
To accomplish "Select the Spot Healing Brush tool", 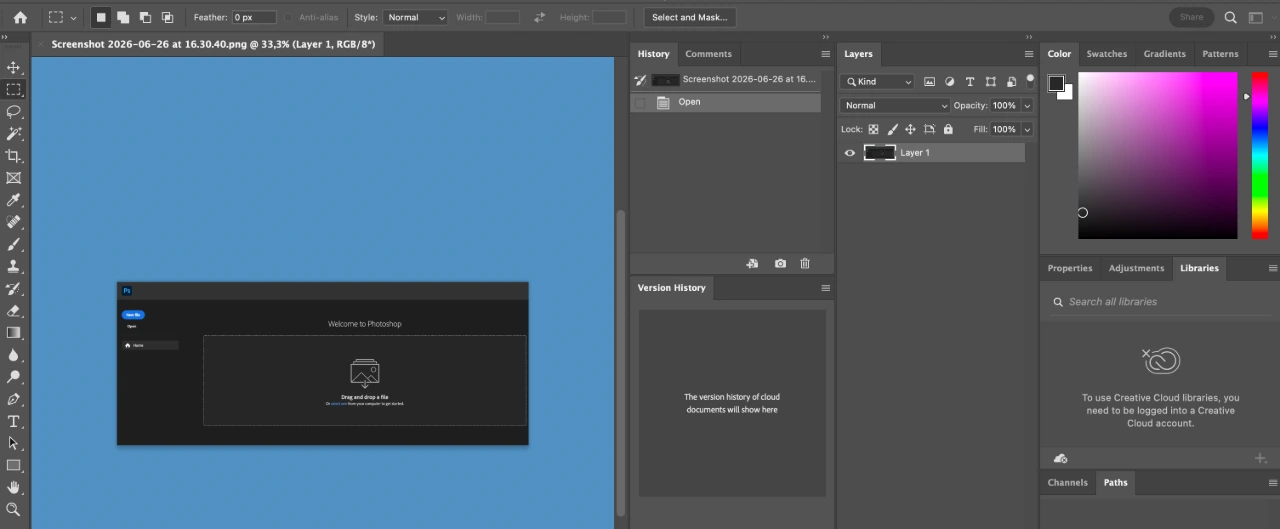I will [x=14, y=222].
